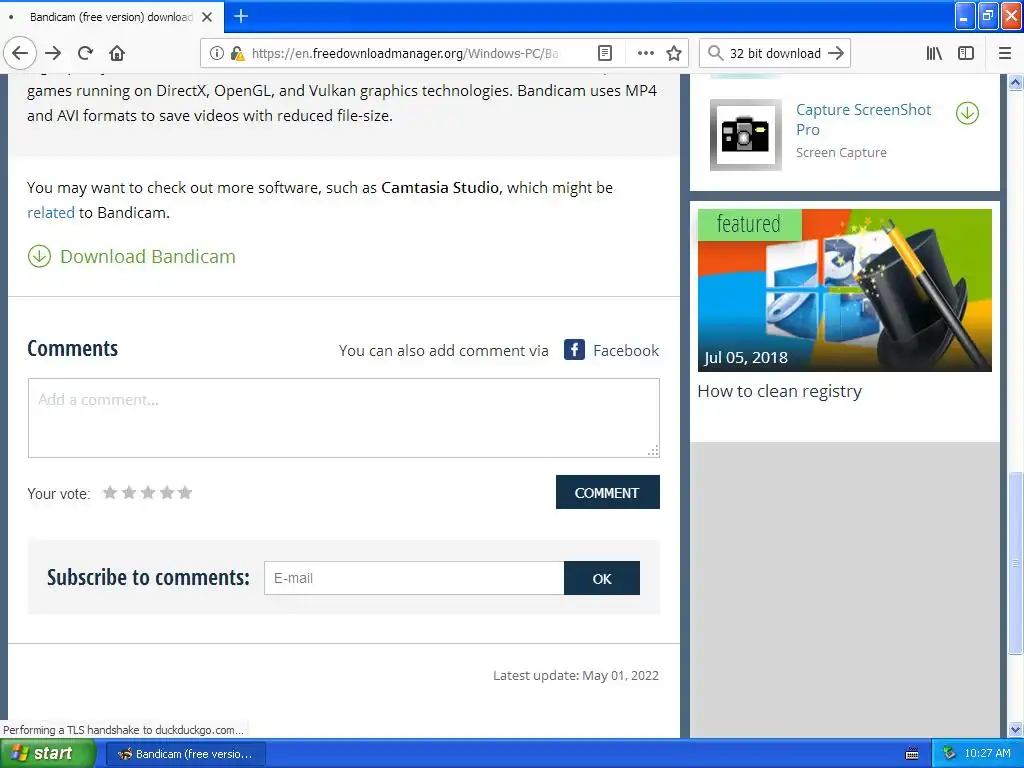Reload the current page
The image size is (1024, 768).
[85, 54]
